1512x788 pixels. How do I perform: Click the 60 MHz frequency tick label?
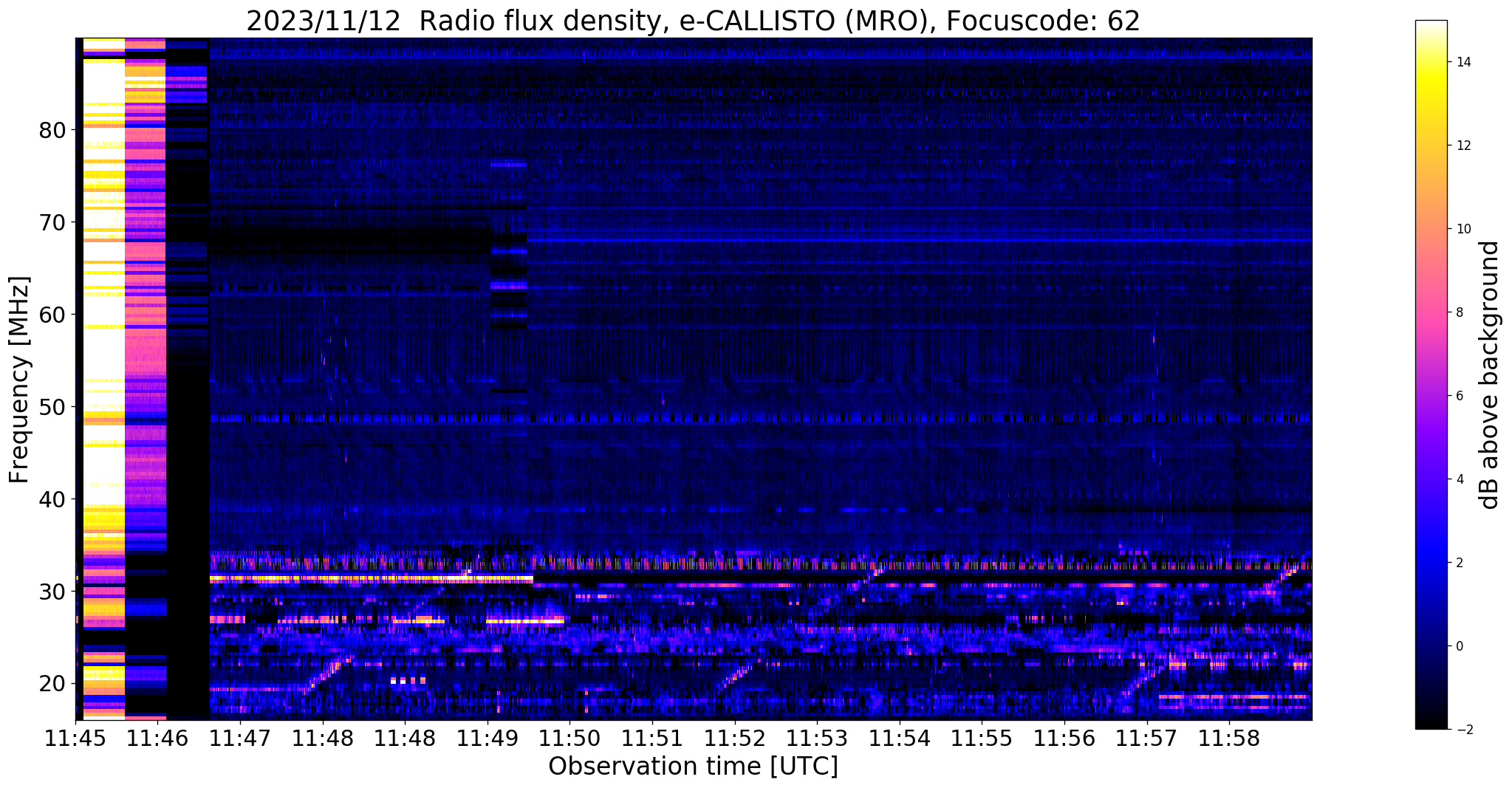pyautogui.click(x=53, y=315)
